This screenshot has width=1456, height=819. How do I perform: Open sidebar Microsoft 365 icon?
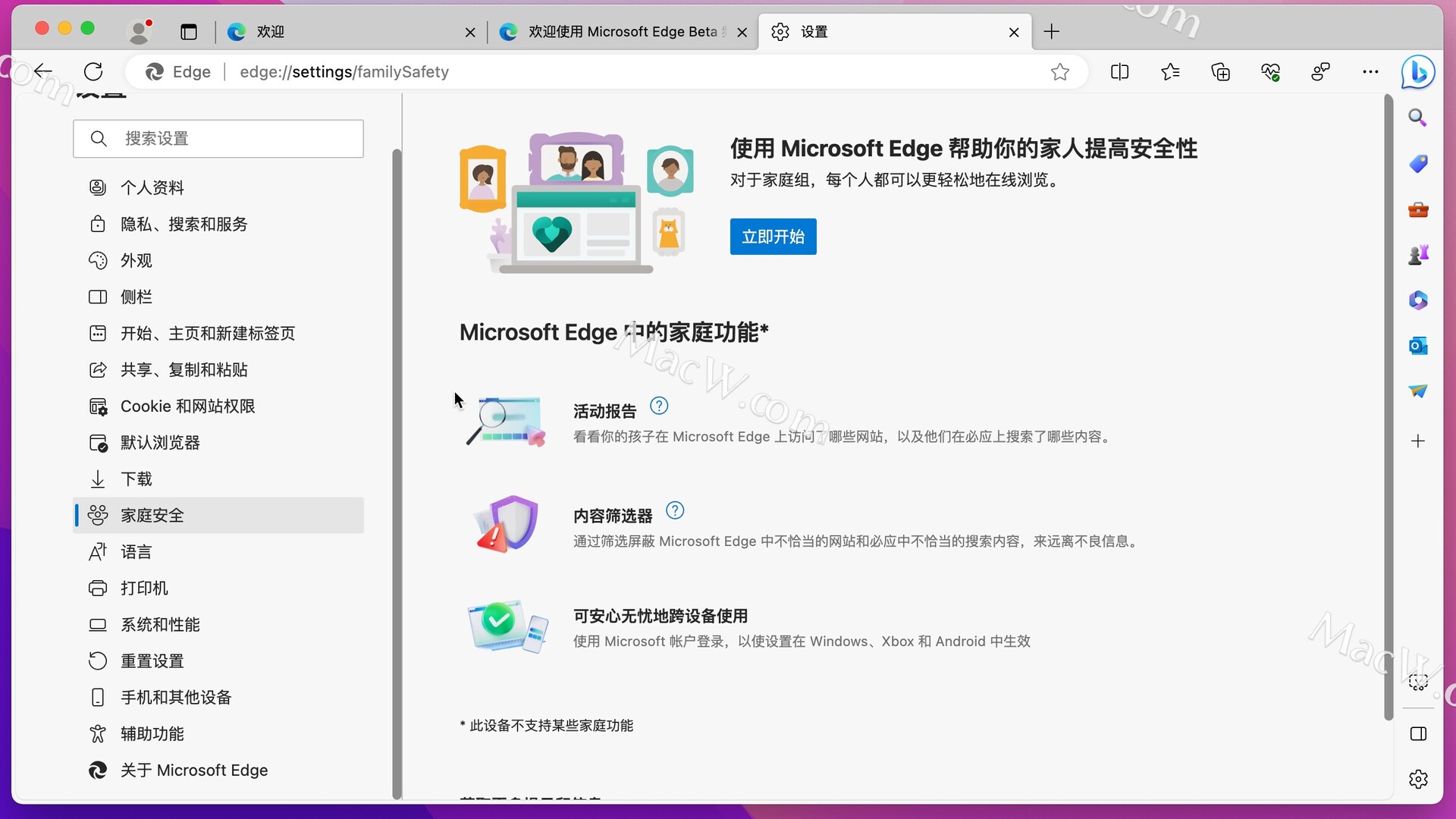[x=1418, y=300]
